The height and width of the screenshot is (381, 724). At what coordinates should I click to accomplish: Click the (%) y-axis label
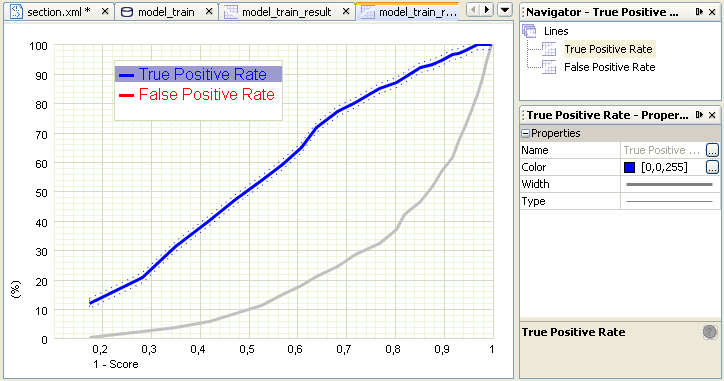[x=15, y=290]
